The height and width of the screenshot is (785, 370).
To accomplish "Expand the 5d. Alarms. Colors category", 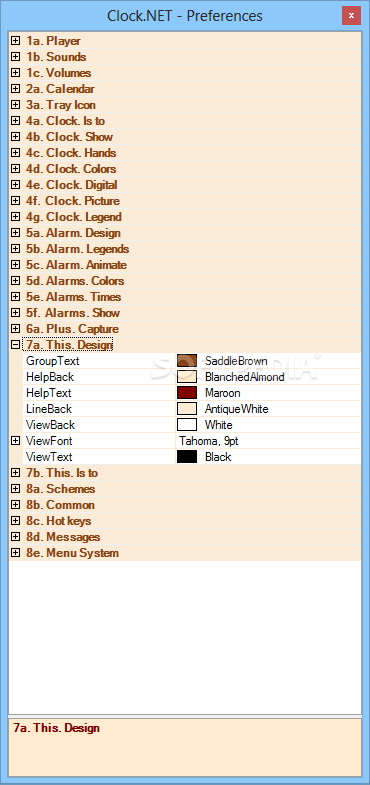I will click(16, 281).
